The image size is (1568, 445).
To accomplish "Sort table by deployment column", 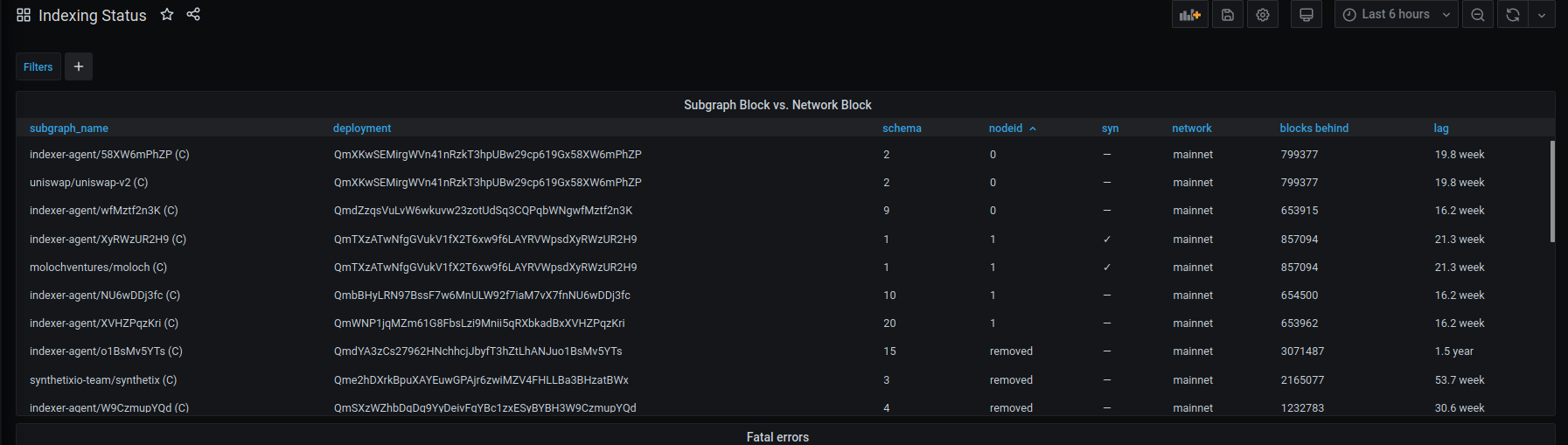I will [362, 129].
